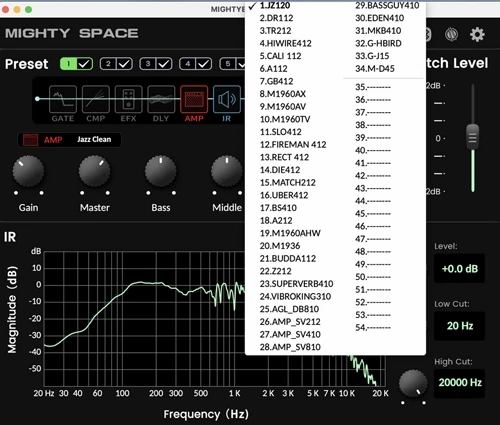500x425 pixels.
Task: Choose 25.AGL_DB810 cabinet
Action: pyautogui.click(x=289, y=309)
